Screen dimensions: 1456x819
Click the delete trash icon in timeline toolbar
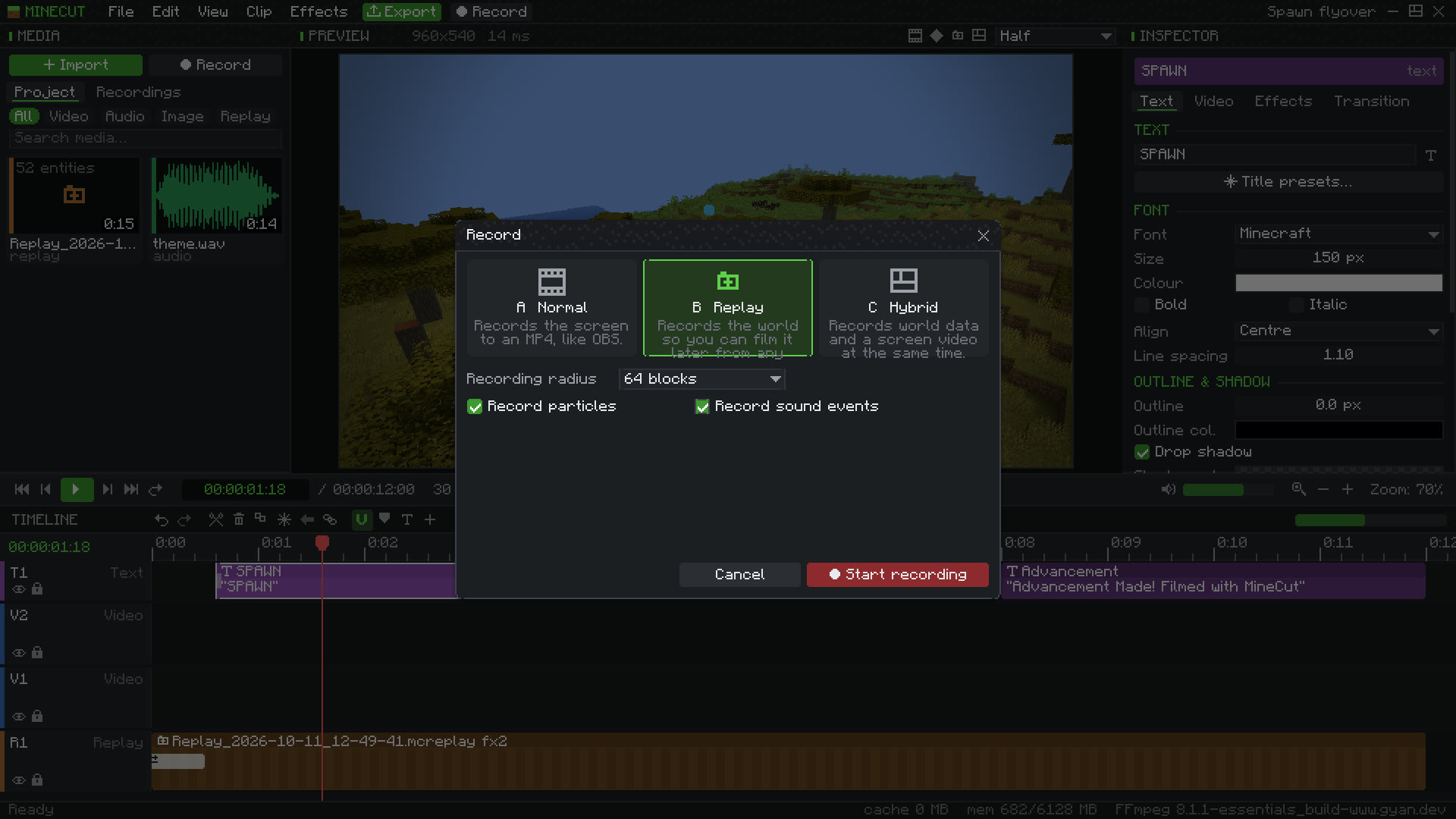(239, 519)
